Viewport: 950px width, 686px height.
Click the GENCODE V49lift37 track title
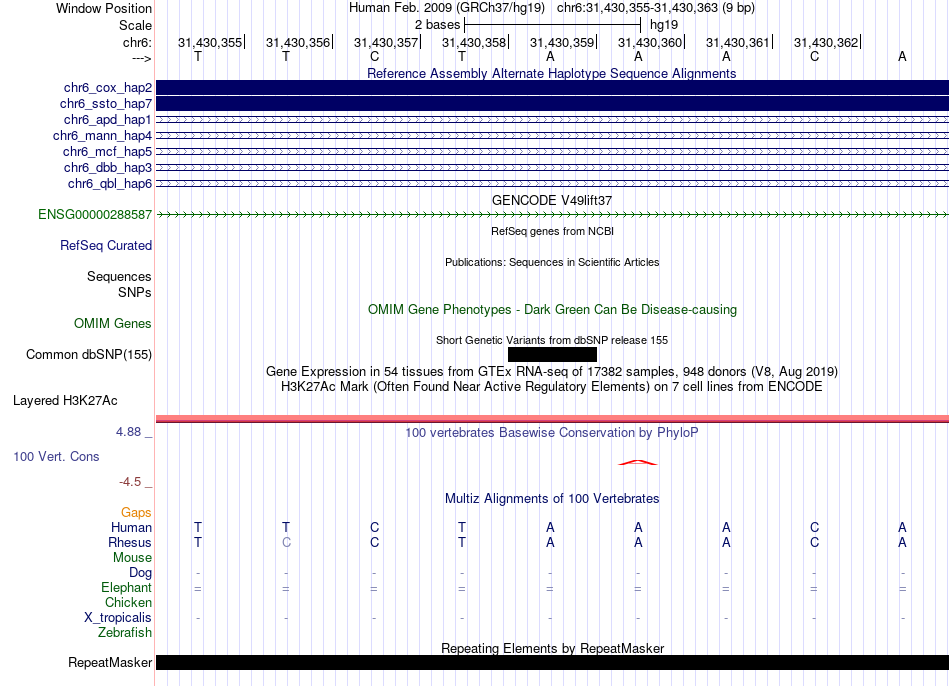tap(551, 201)
